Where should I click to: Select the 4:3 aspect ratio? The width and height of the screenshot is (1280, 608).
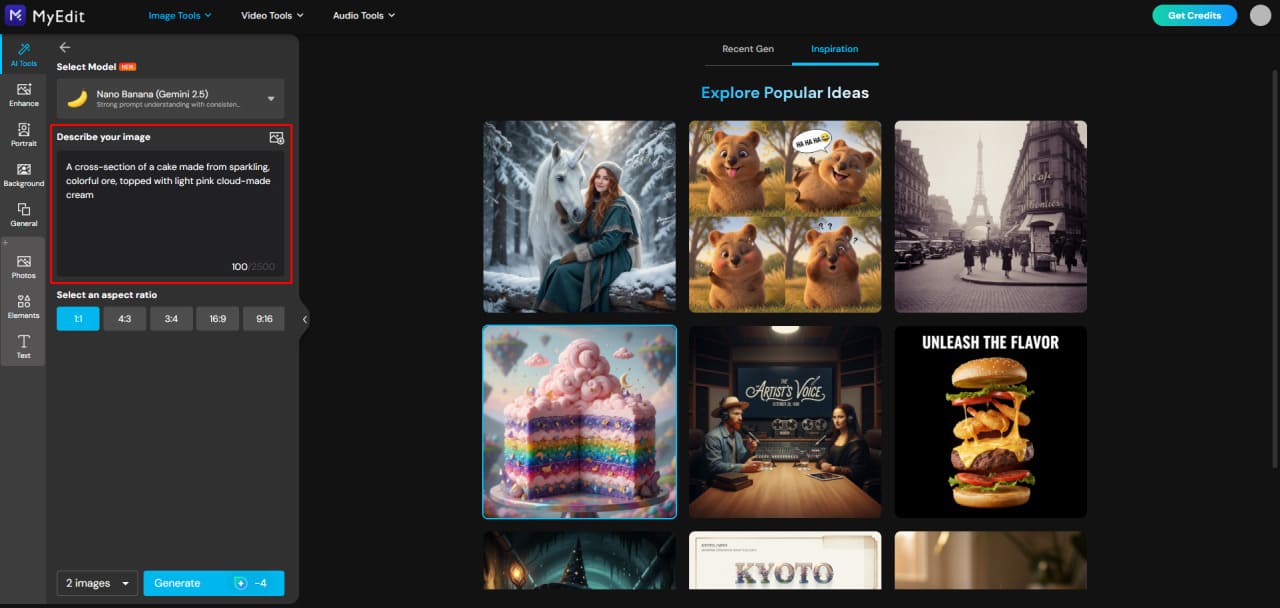tap(125, 319)
